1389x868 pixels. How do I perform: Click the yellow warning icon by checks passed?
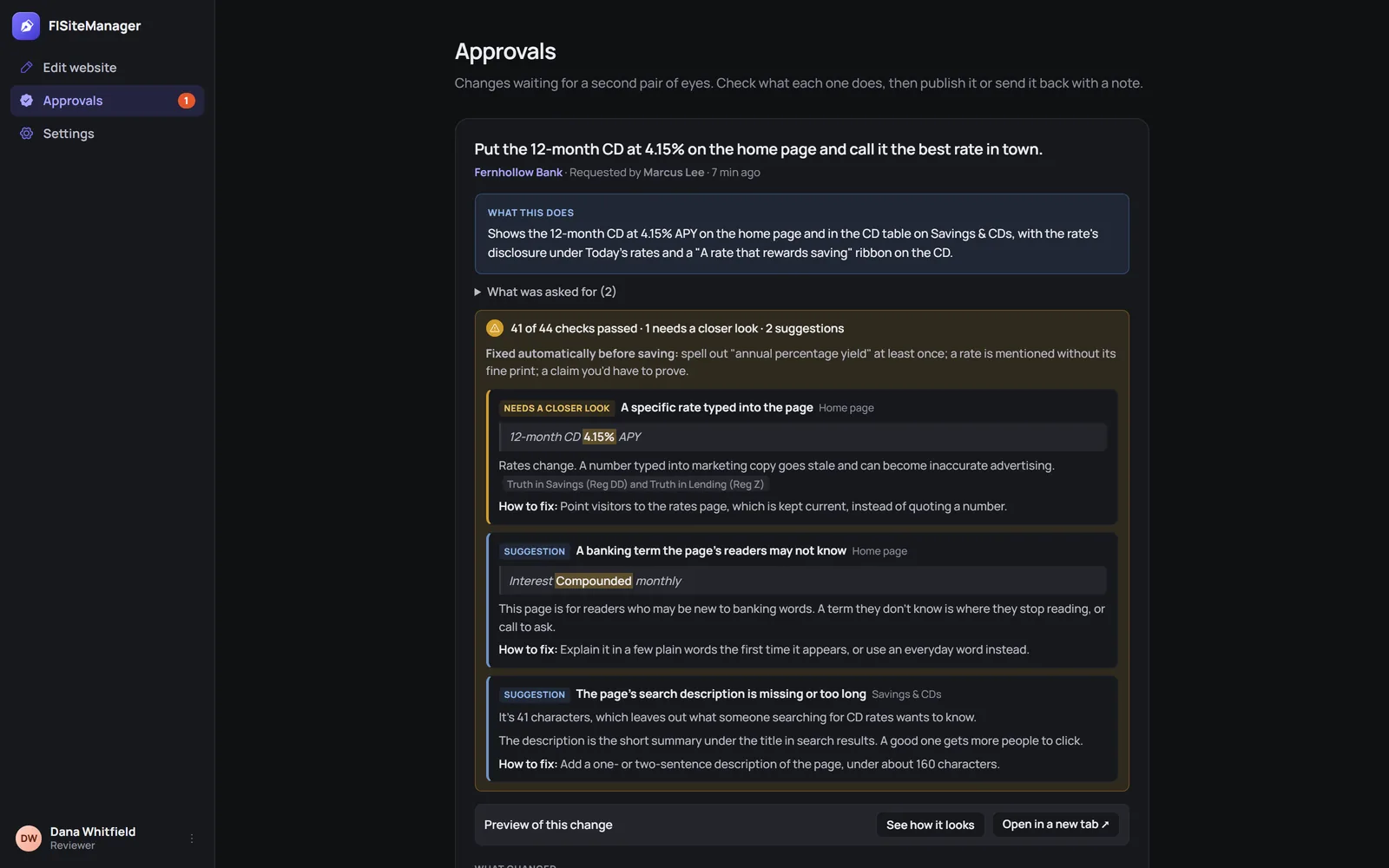(x=495, y=328)
